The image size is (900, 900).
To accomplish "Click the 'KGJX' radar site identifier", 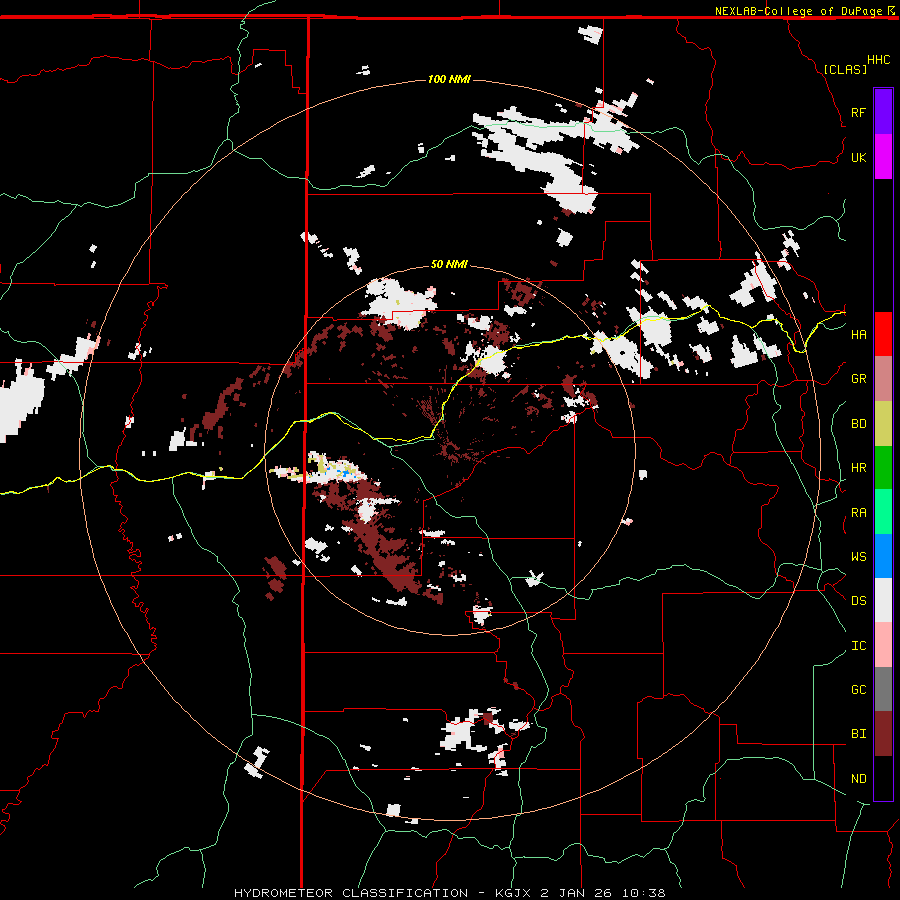I will pyautogui.click(x=513, y=893).
